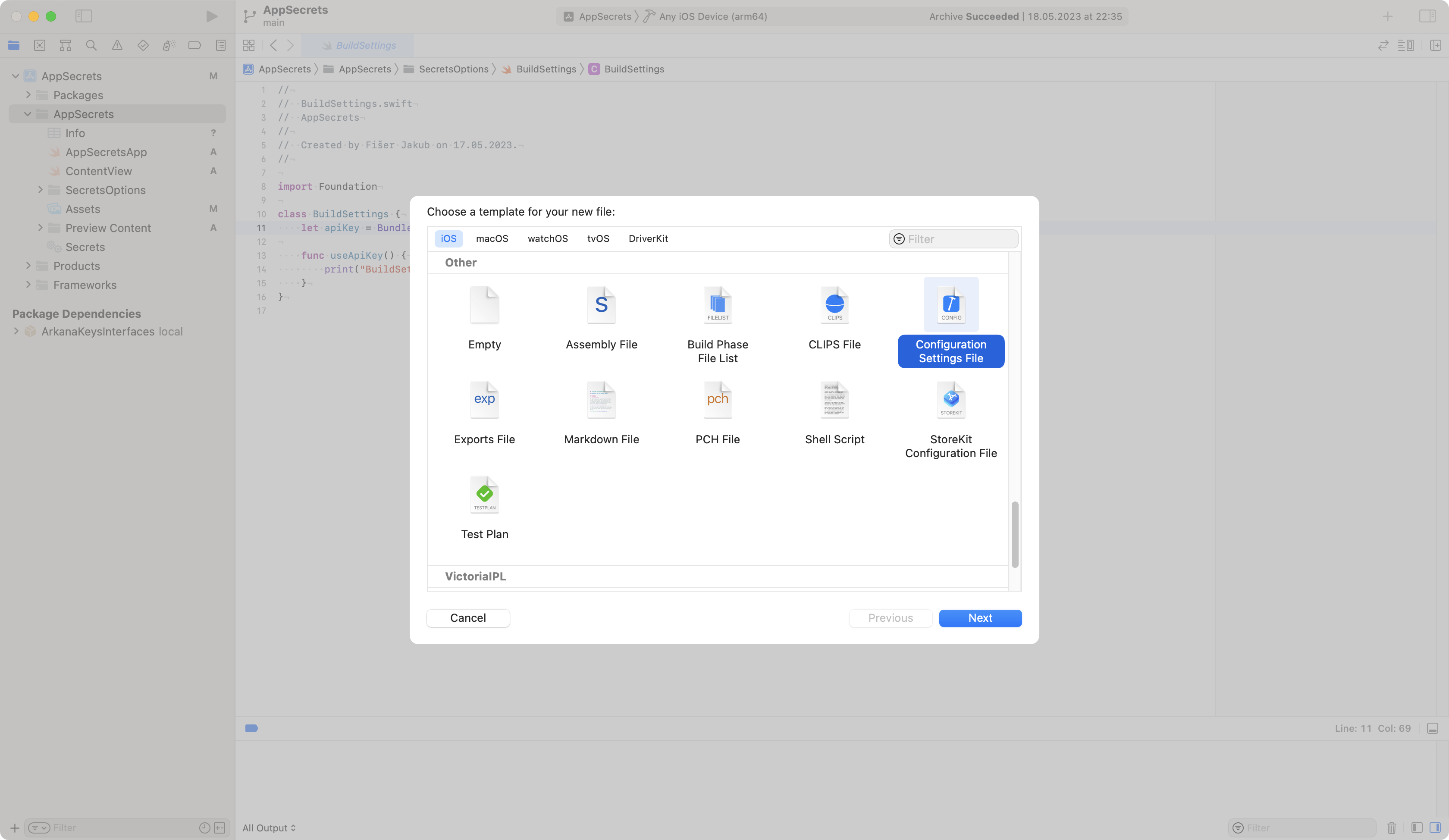Add an editor on the right

pos(1435,45)
